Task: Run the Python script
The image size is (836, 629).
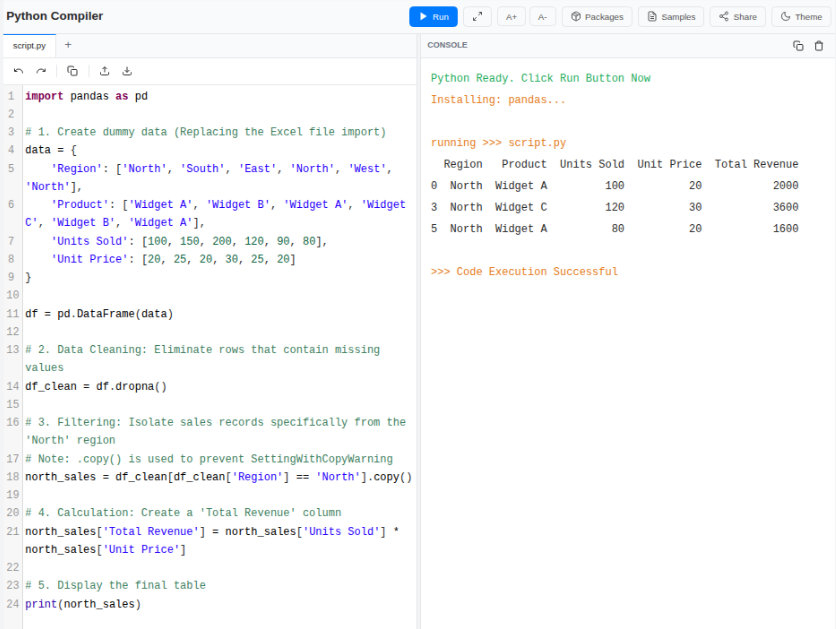Action: coord(433,16)
